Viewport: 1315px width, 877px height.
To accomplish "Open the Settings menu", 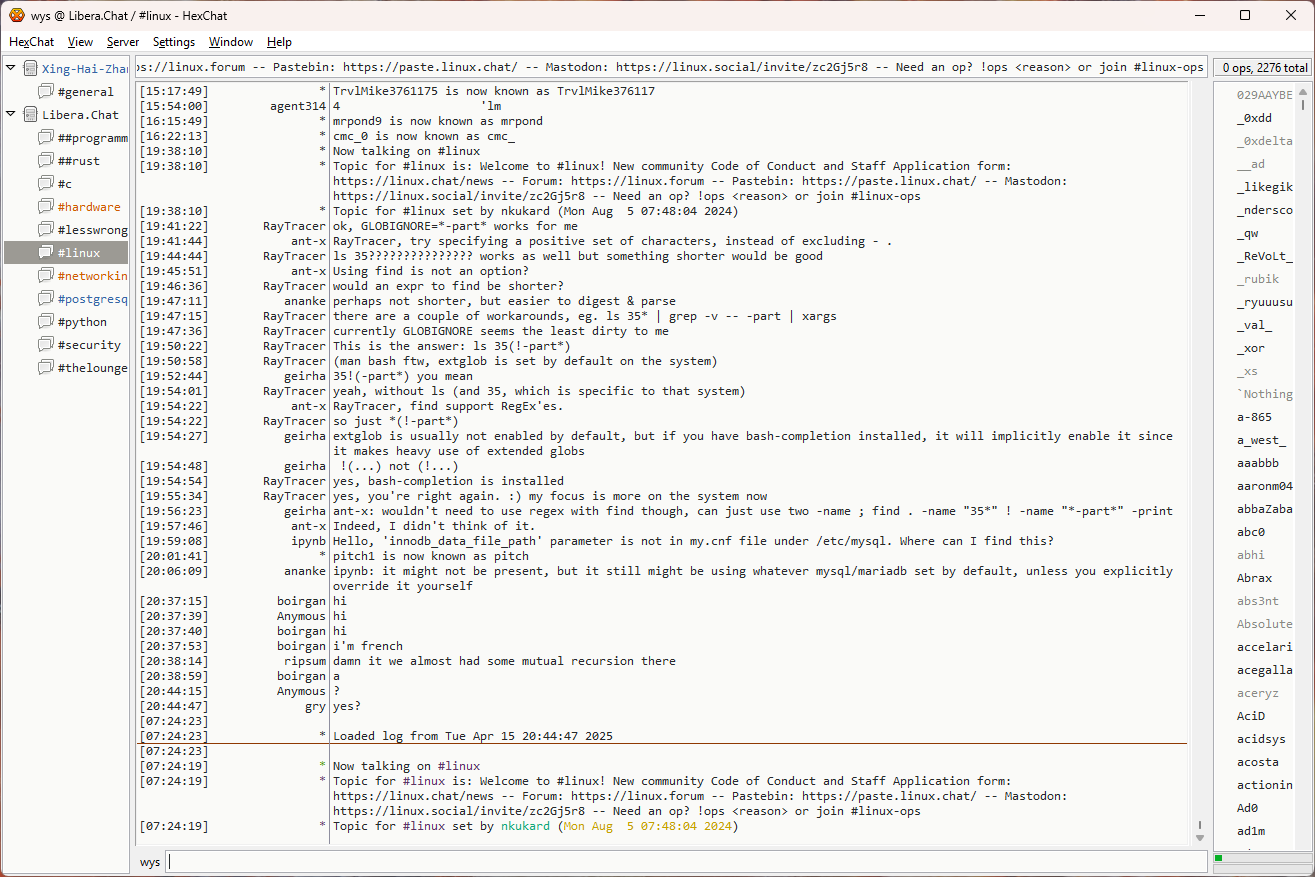I will (174, 42).
